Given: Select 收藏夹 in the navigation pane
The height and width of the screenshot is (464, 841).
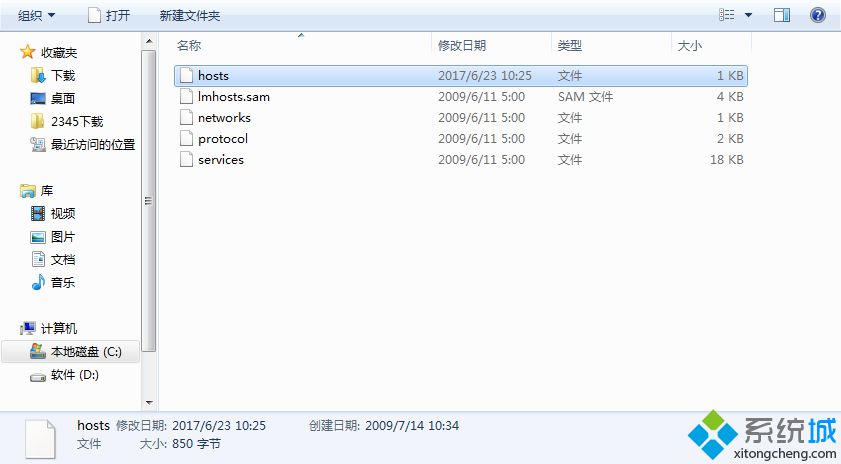Looking at the screenshot, I should [x=59, y=53].
